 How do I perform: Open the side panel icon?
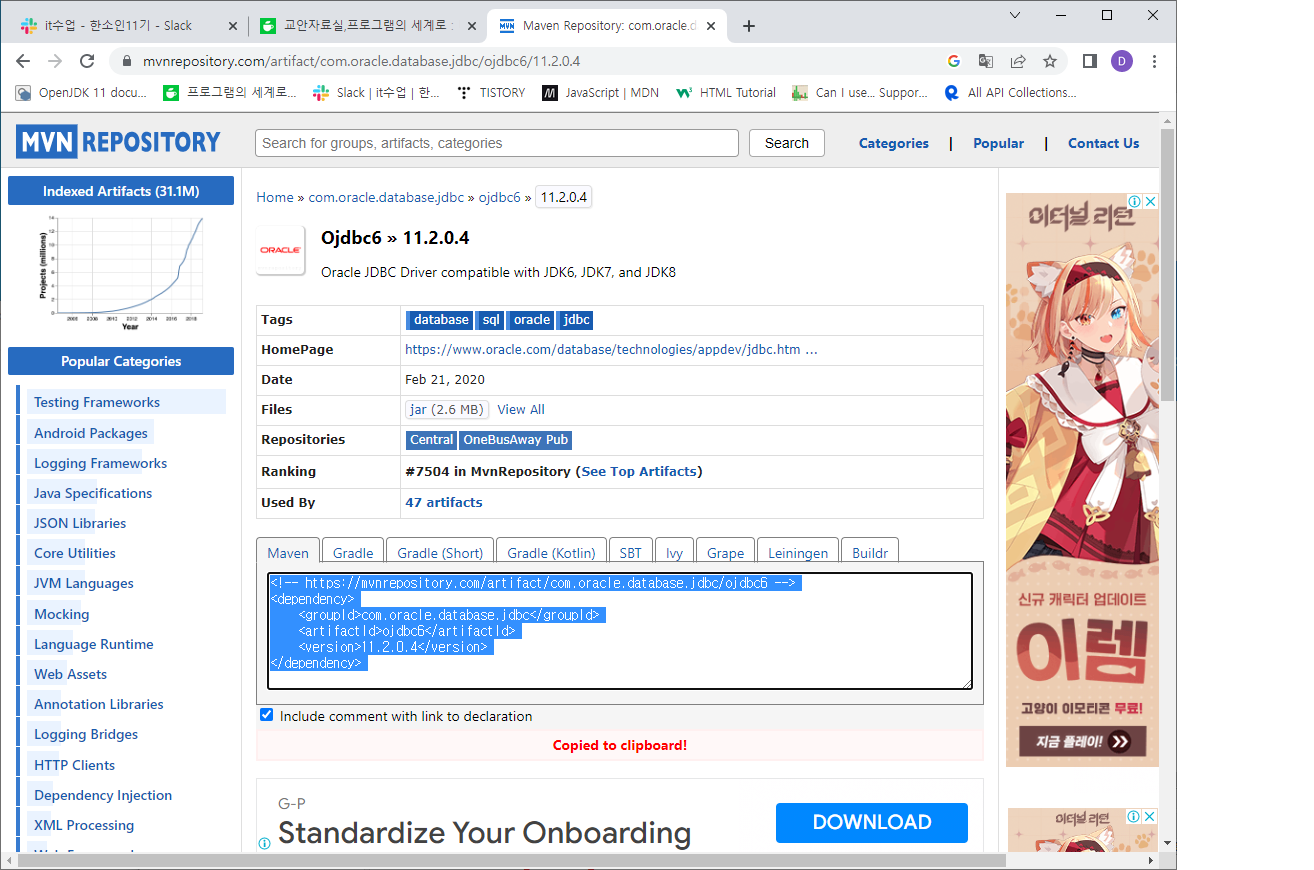1090,61
